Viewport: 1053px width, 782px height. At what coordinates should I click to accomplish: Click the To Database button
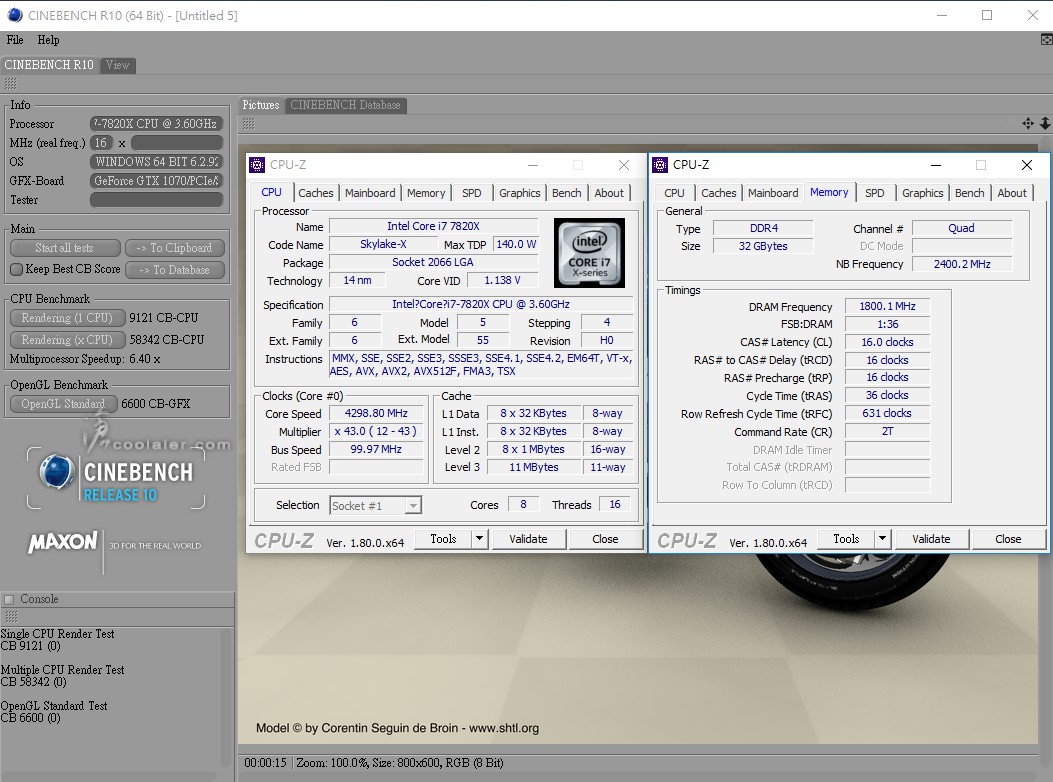pos(175,270)
